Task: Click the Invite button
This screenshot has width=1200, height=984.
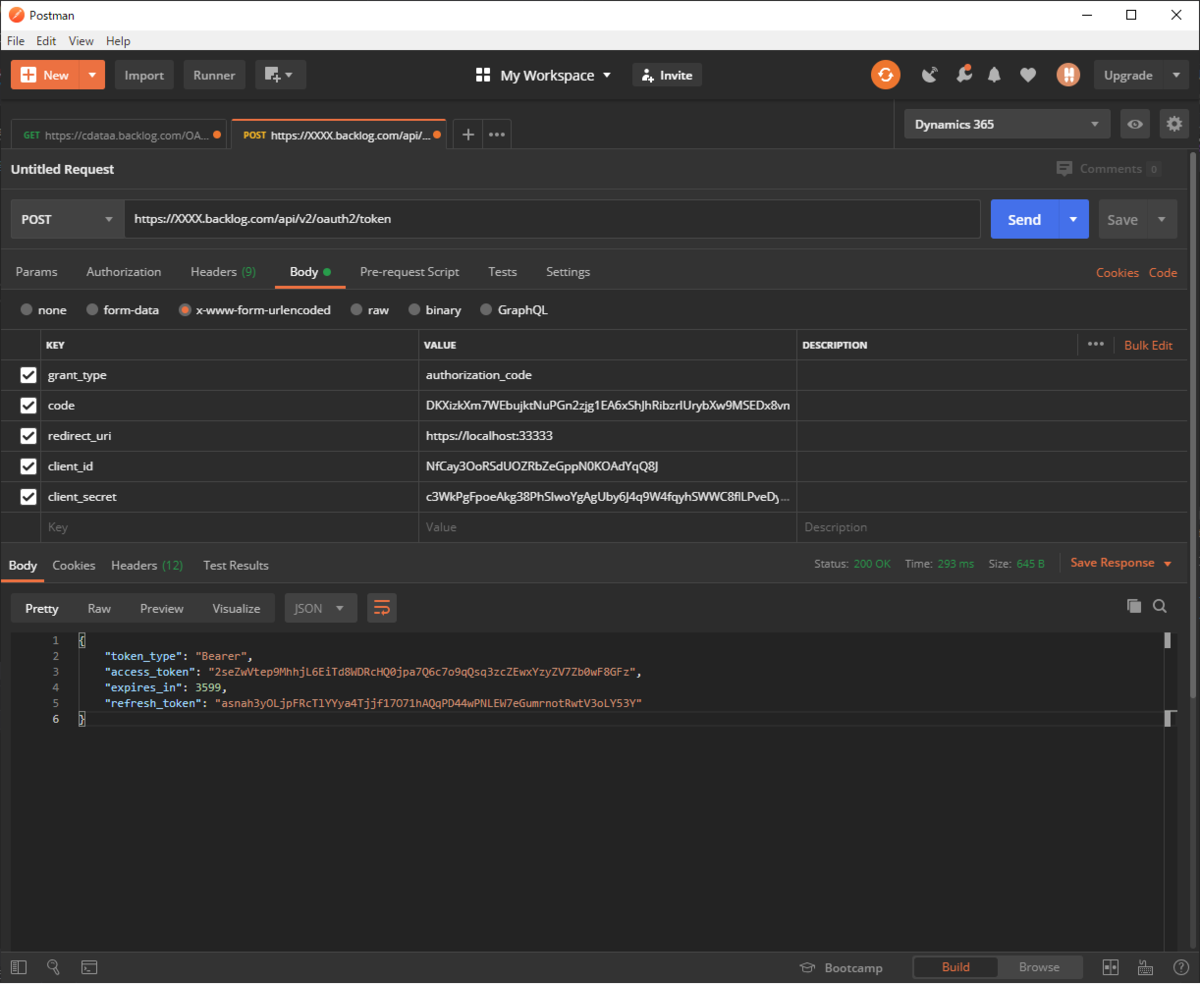Action: pyautogui.click(x=667, y=75)
